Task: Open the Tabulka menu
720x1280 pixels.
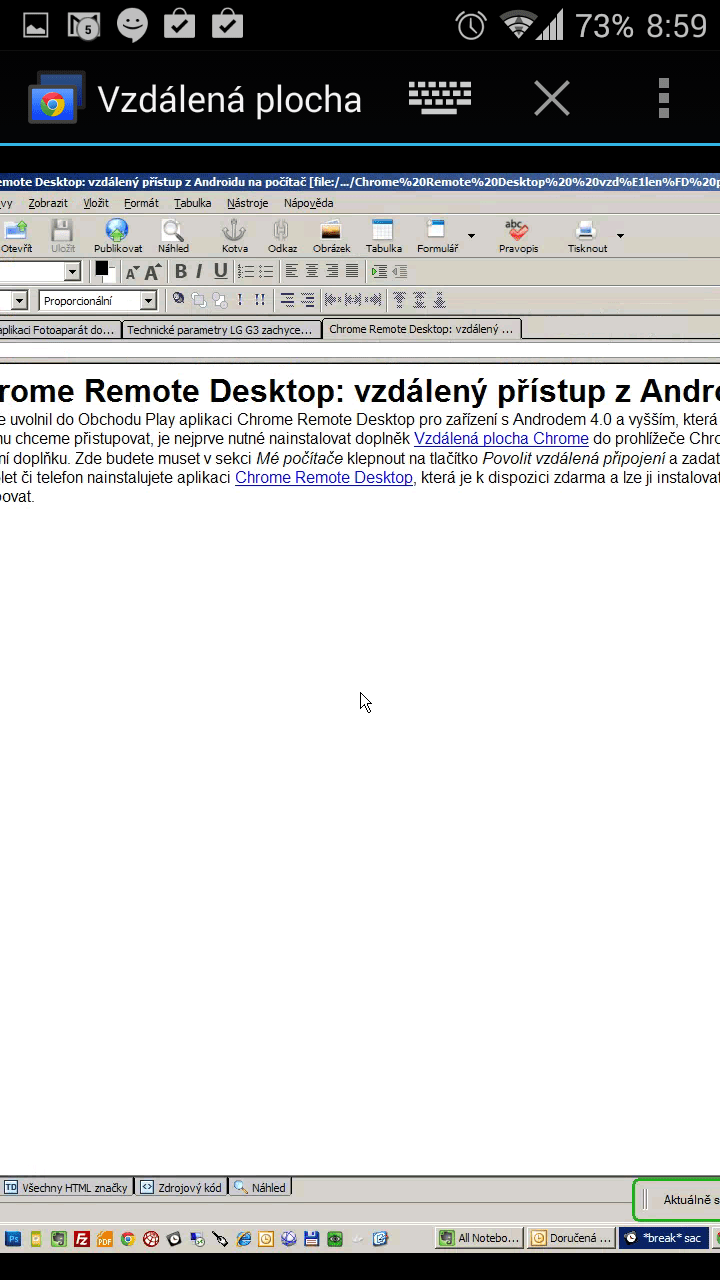Action: 193,203
